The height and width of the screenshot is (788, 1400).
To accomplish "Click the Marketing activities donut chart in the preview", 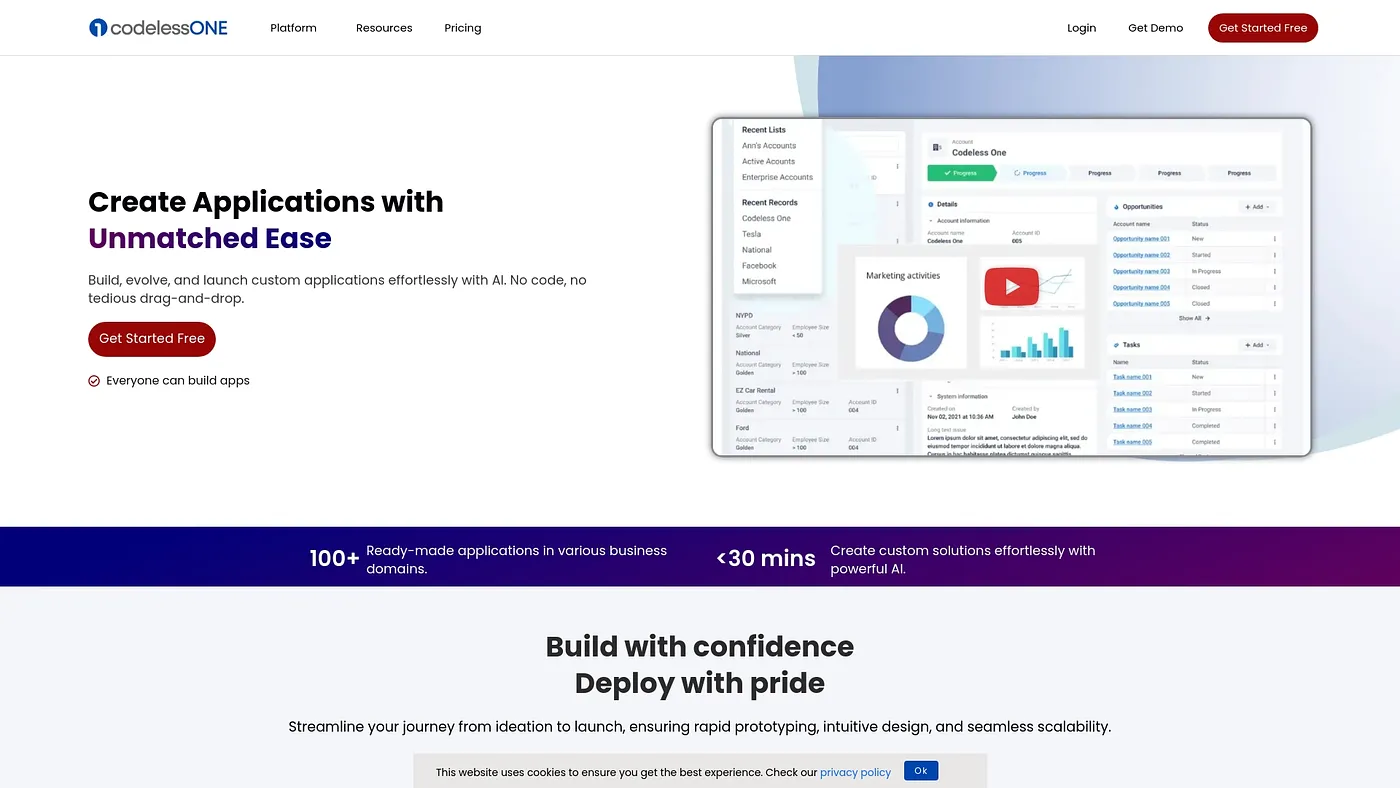I will [911, 328].
